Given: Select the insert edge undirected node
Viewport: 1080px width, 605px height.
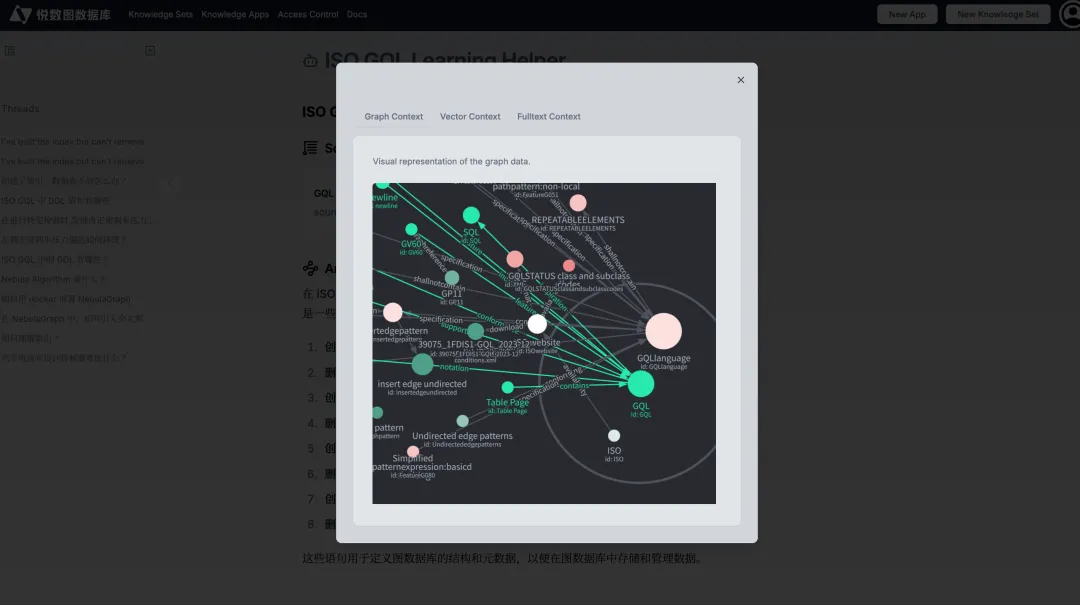Looking at the screenshot, I should [x=422, y=364].
